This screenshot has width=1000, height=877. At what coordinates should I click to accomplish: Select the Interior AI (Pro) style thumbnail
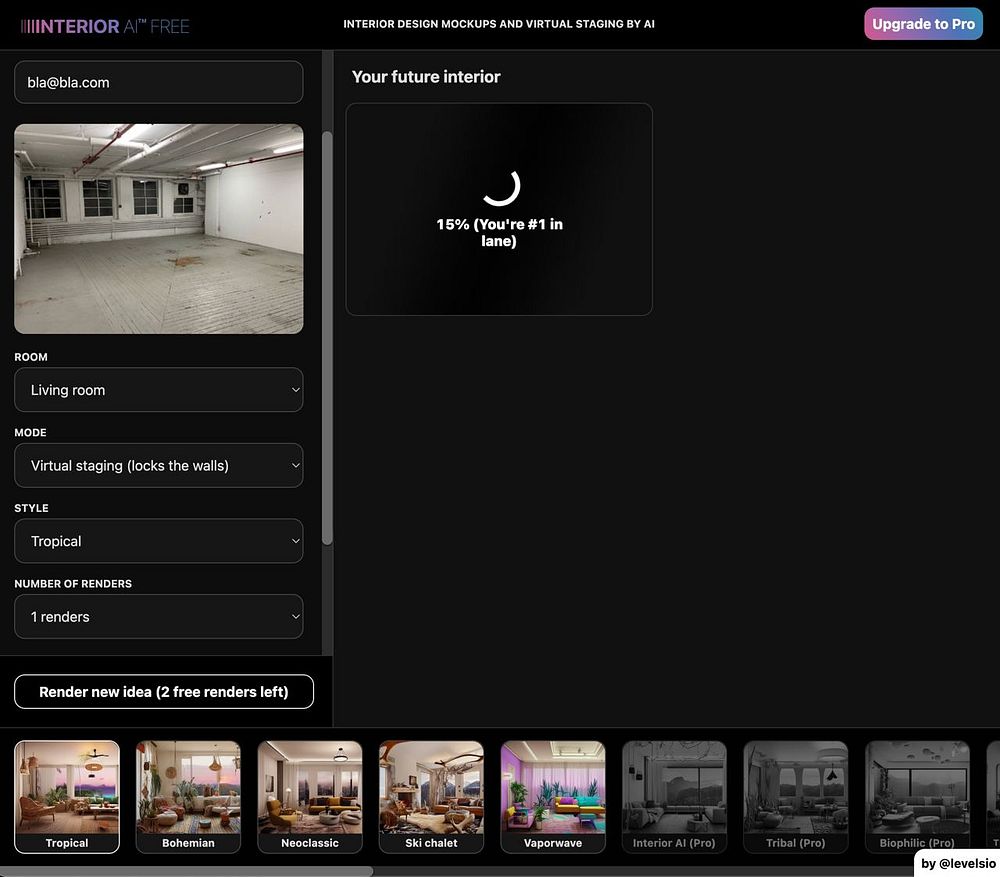(x=674, y=797)
